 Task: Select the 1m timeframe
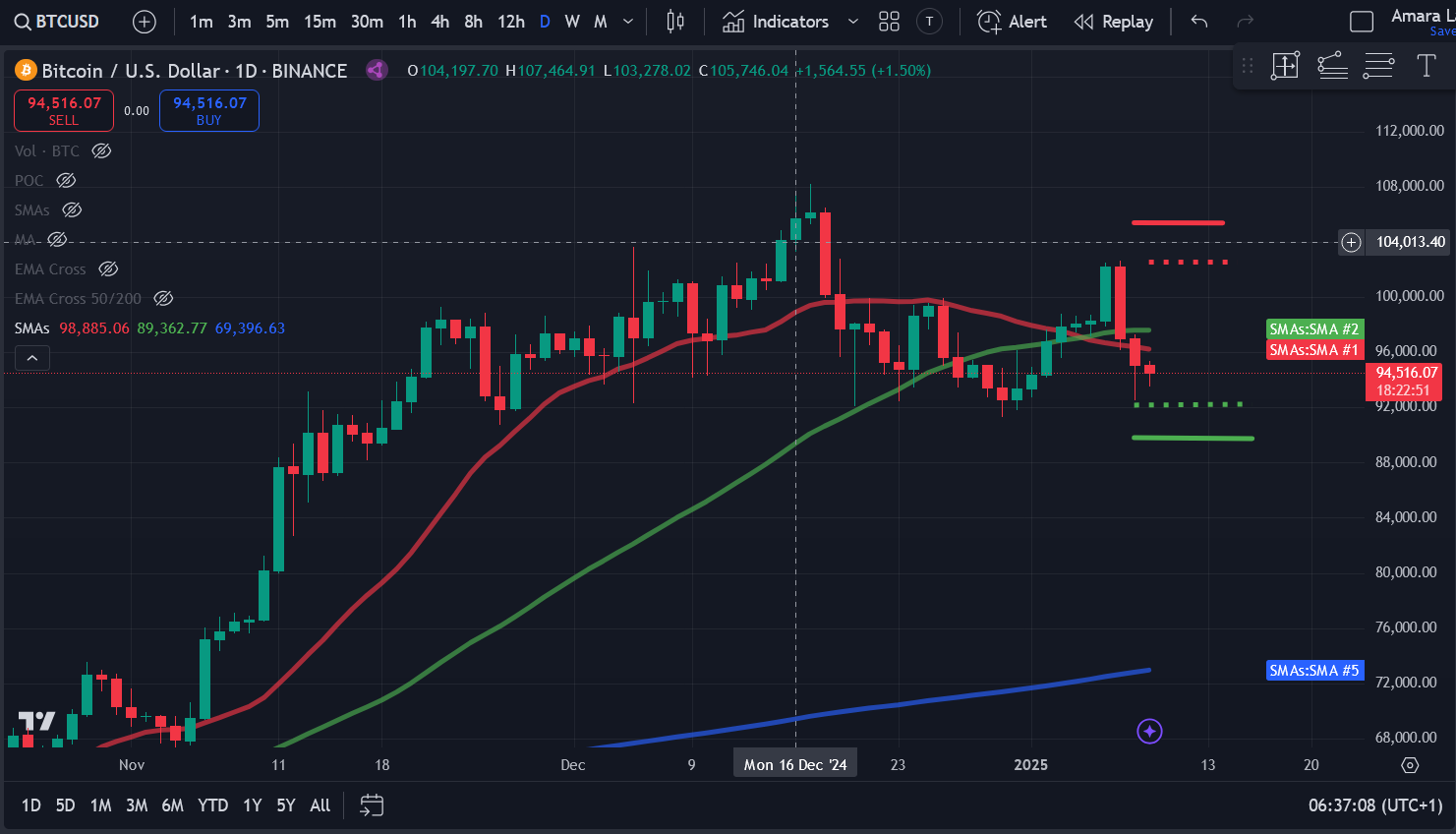[201, 22]
